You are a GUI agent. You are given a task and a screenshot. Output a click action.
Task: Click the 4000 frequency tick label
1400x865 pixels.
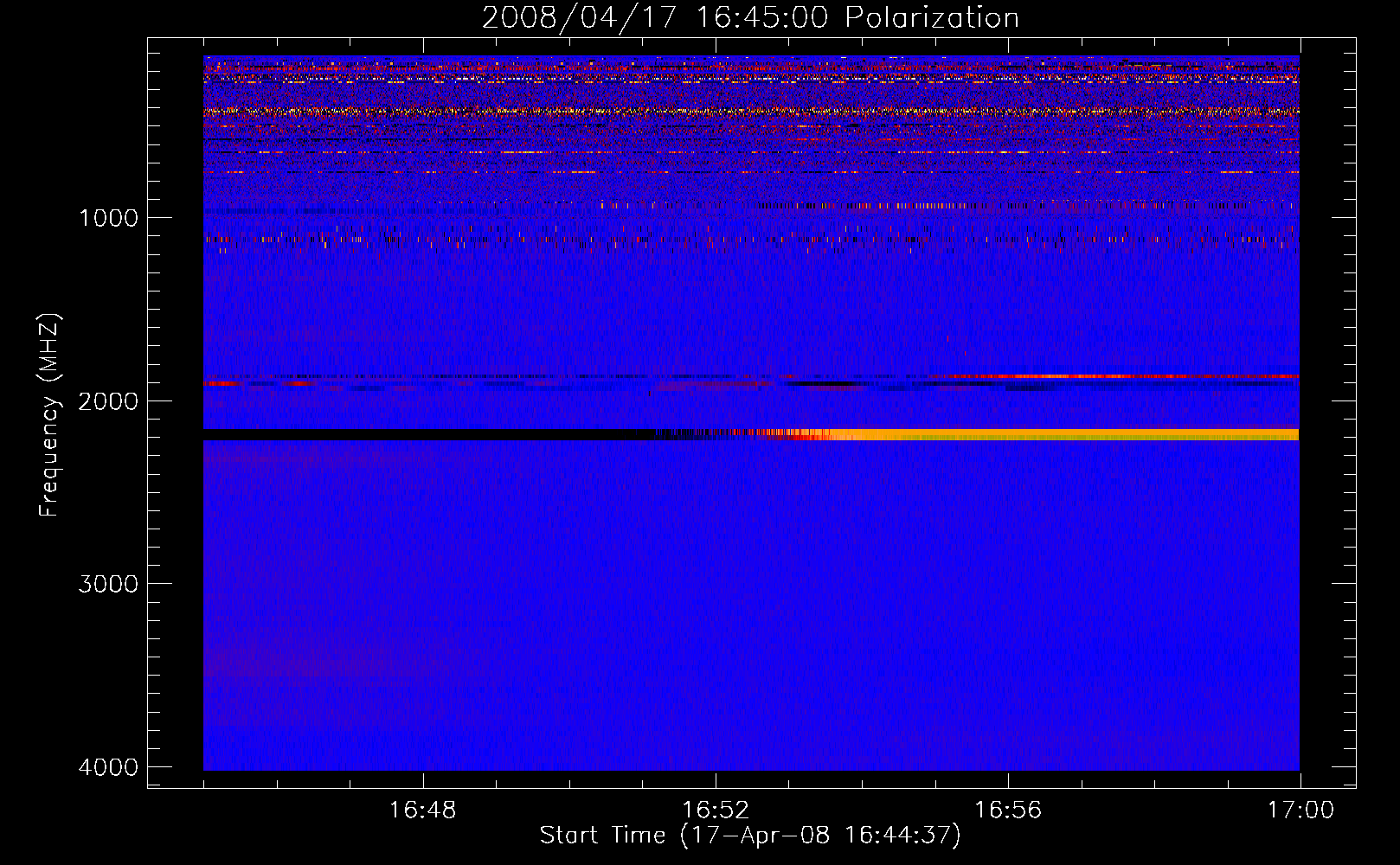tap(108, 767)
